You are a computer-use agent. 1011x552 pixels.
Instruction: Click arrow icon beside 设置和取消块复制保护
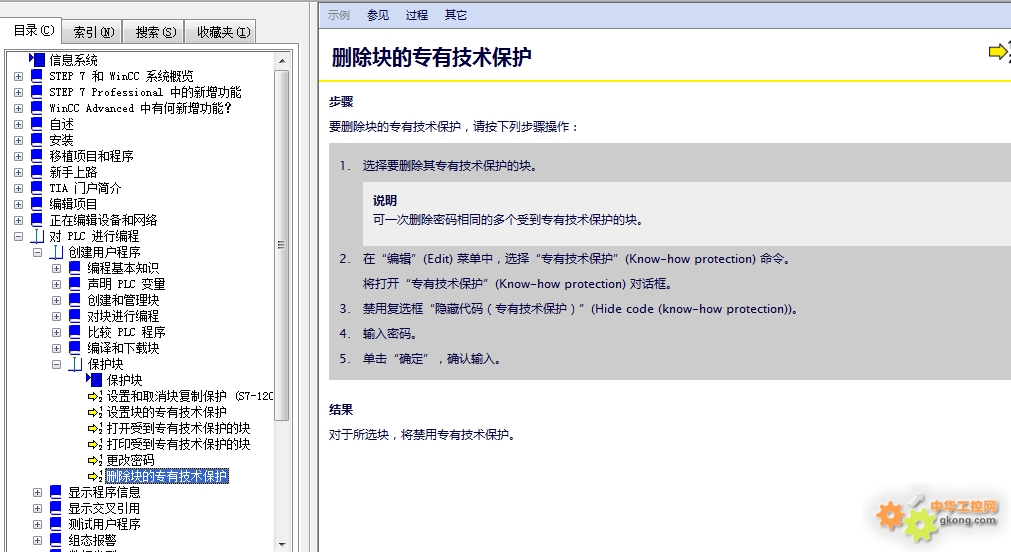click(x=95, y=396)
